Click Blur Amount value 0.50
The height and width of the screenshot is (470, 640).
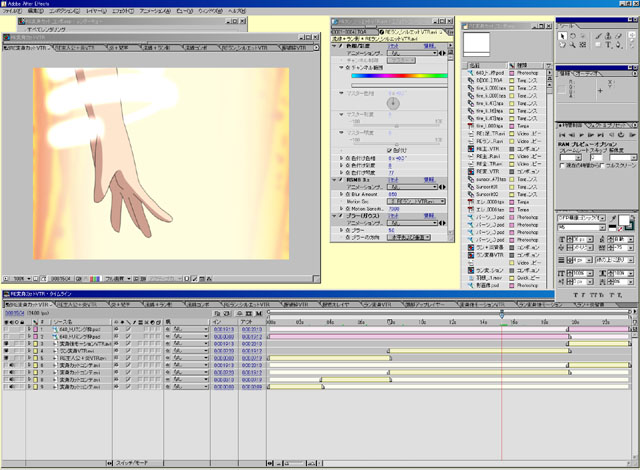(393, 194)
